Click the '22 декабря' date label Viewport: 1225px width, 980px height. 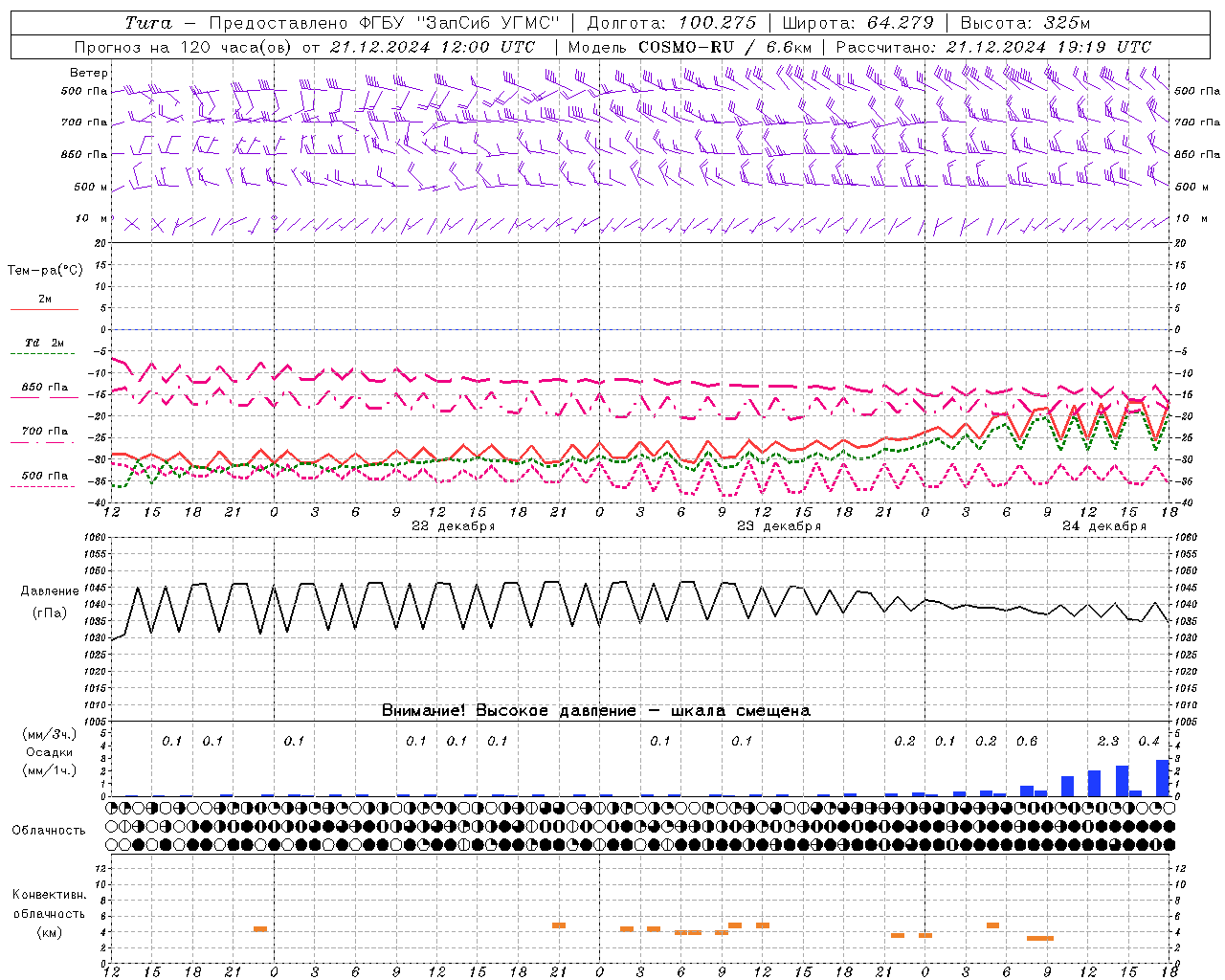pos(454,526)
